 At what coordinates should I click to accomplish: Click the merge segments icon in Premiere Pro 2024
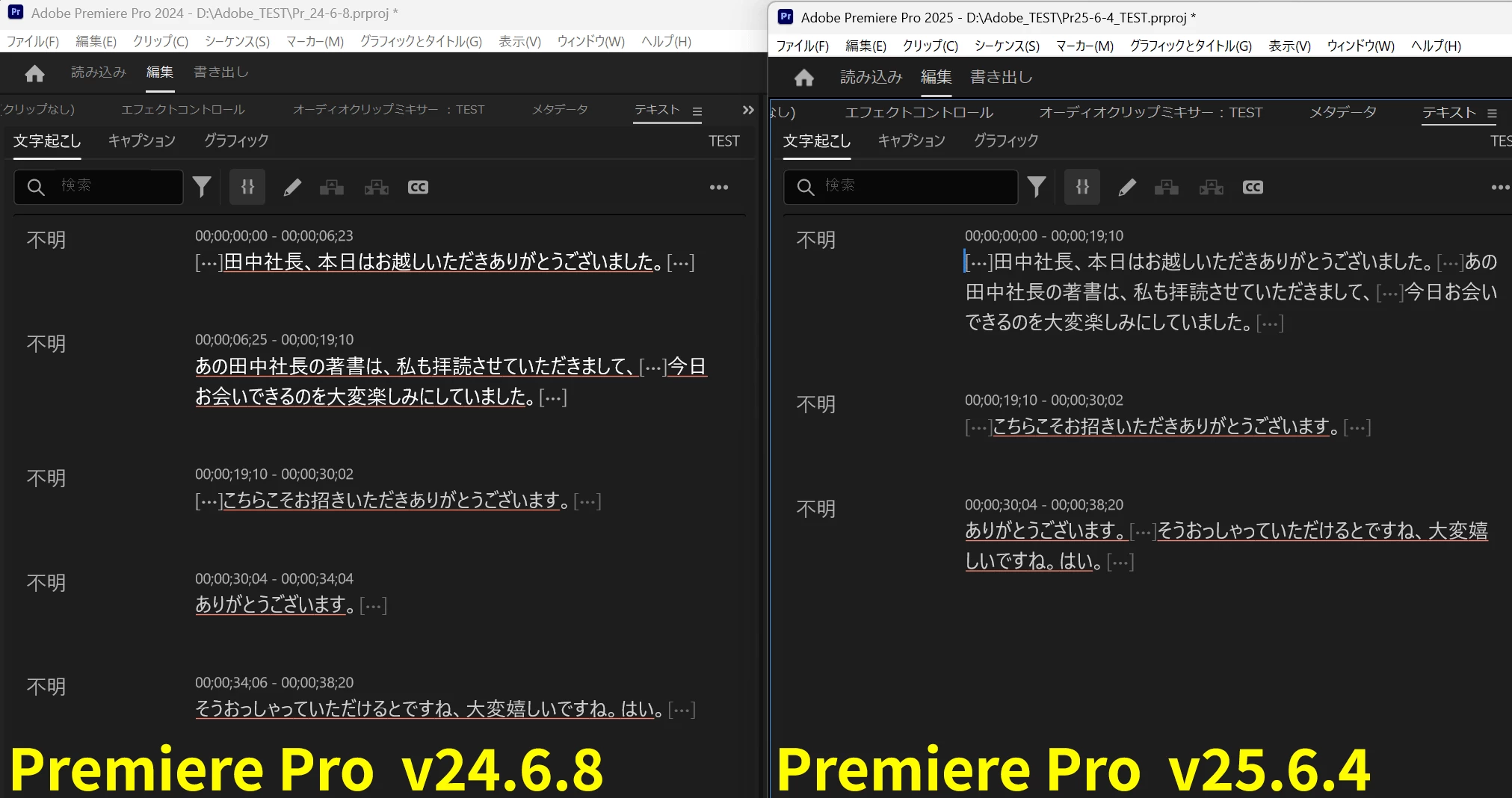[x=377, y=188]
